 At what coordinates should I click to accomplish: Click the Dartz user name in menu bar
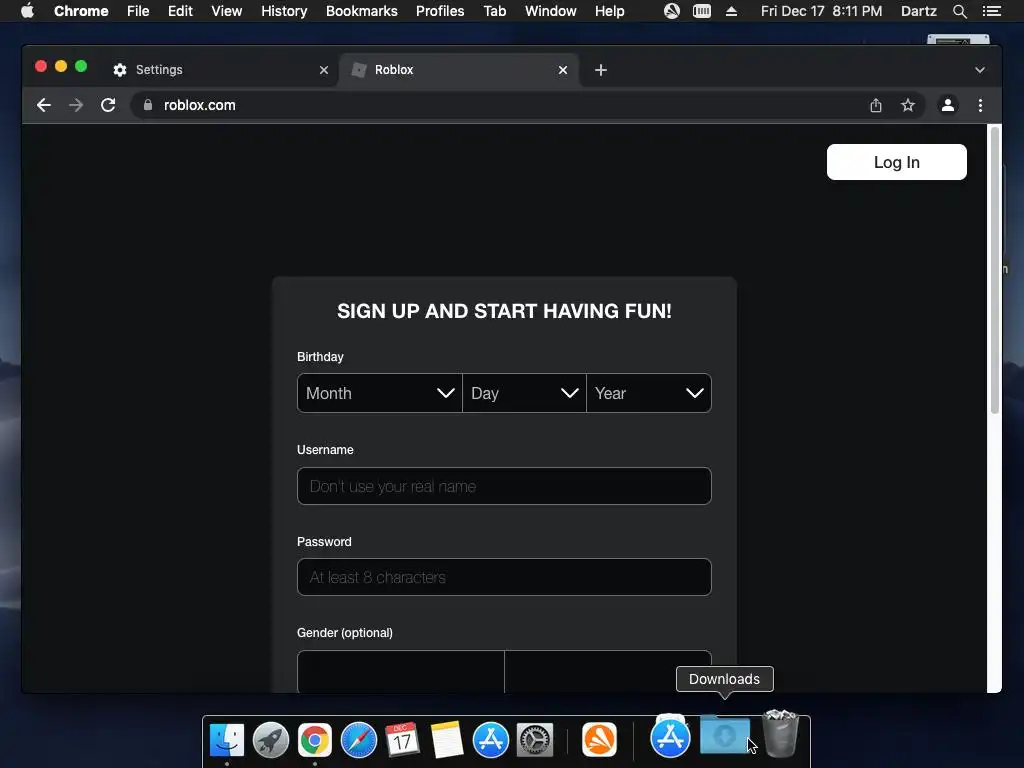coord(919,11)
